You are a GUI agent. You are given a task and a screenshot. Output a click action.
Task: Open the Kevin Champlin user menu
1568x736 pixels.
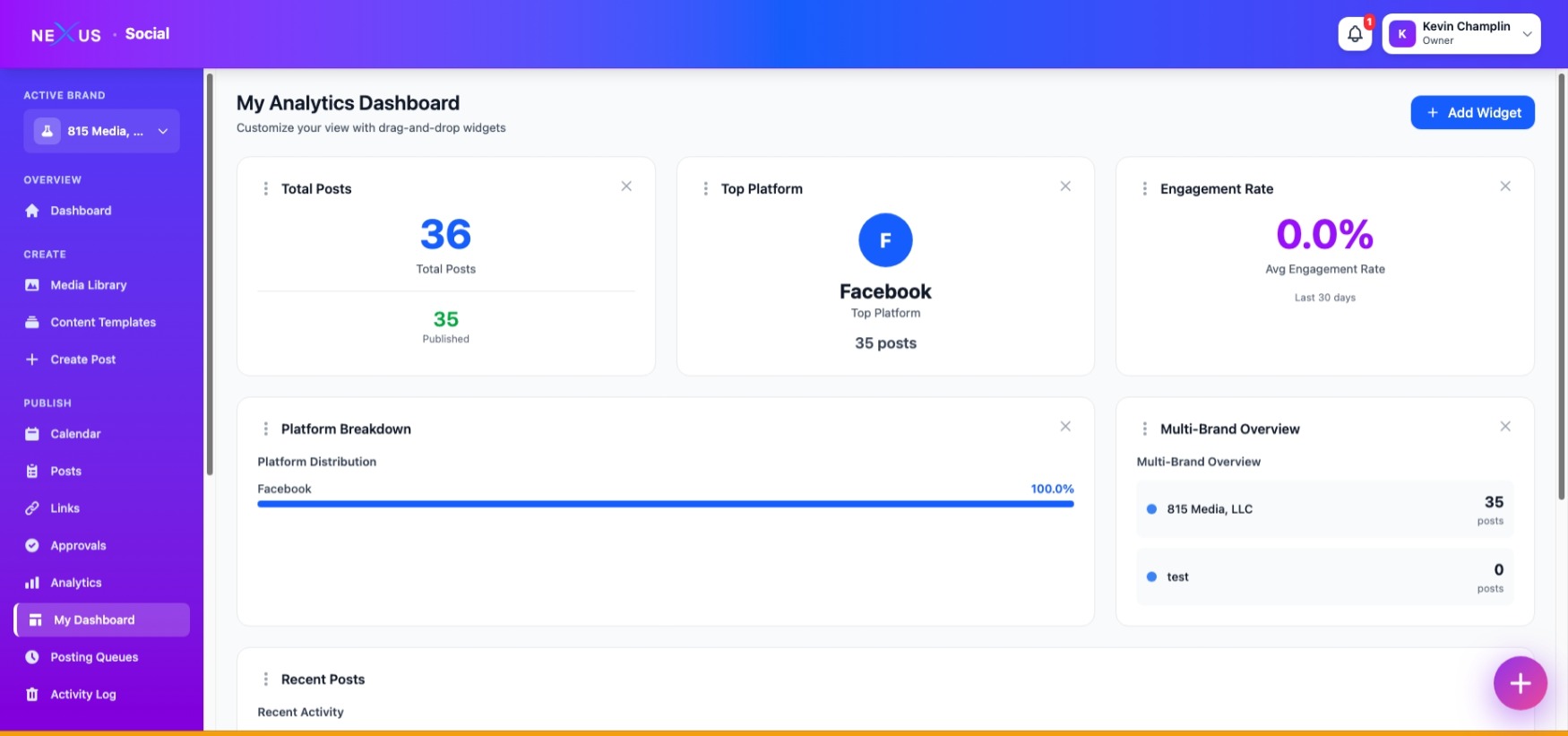1460,34
